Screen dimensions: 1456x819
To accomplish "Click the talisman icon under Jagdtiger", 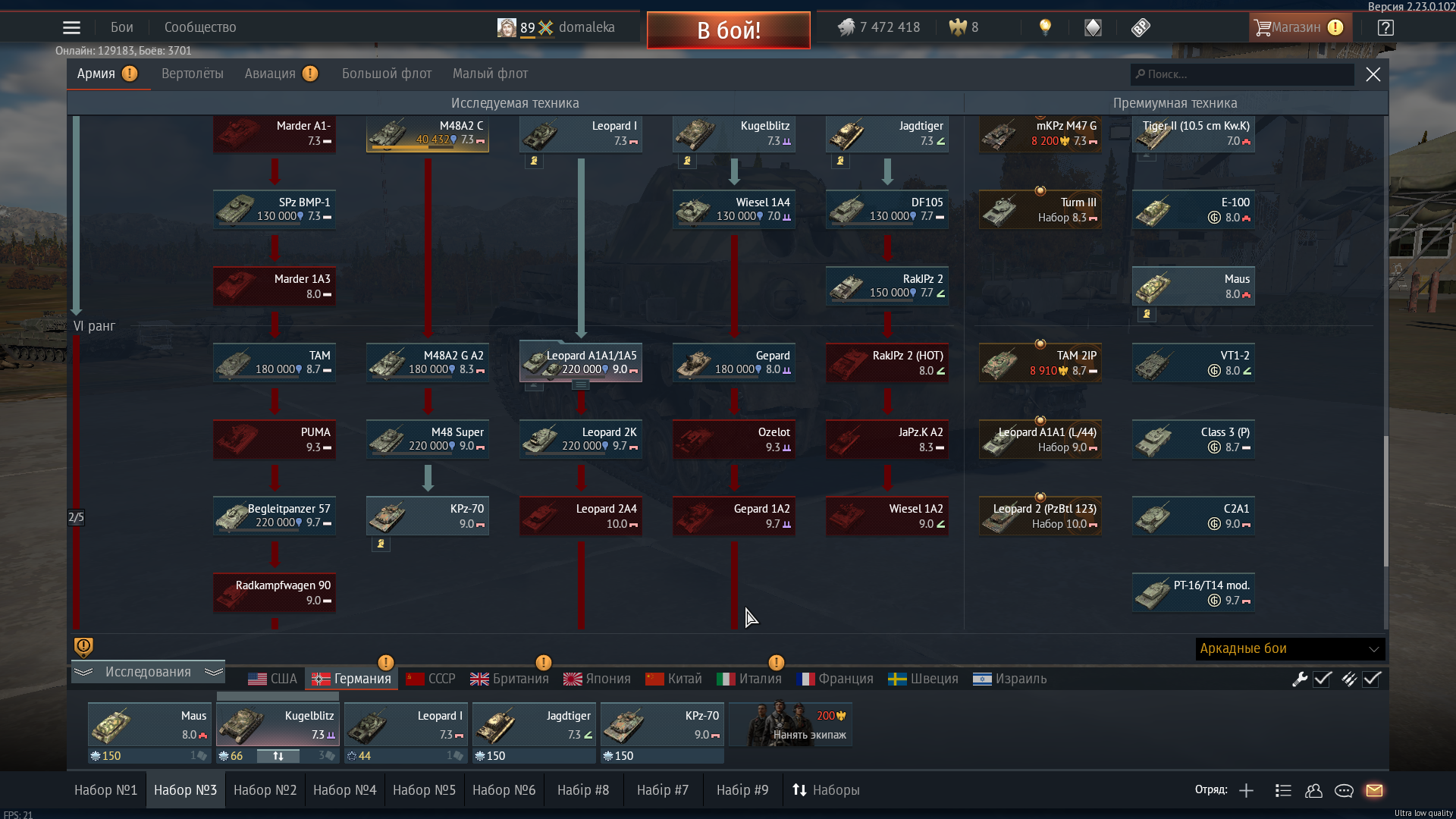I will (x=840, y=161).
